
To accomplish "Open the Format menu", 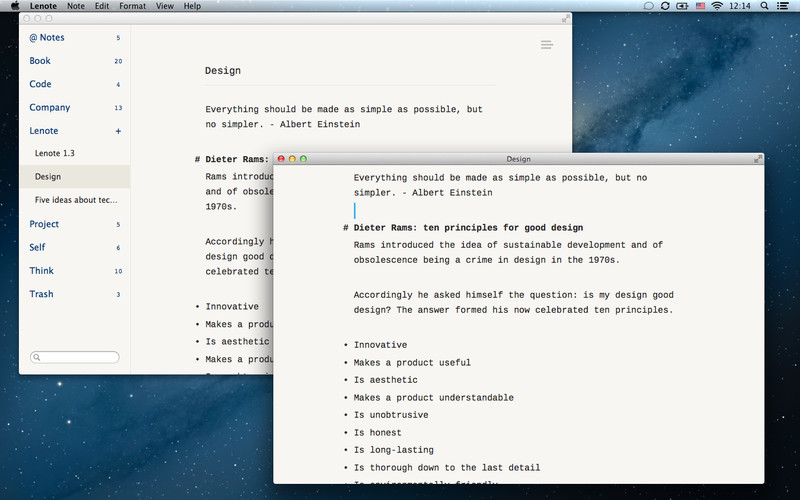I will pos(133,6).
